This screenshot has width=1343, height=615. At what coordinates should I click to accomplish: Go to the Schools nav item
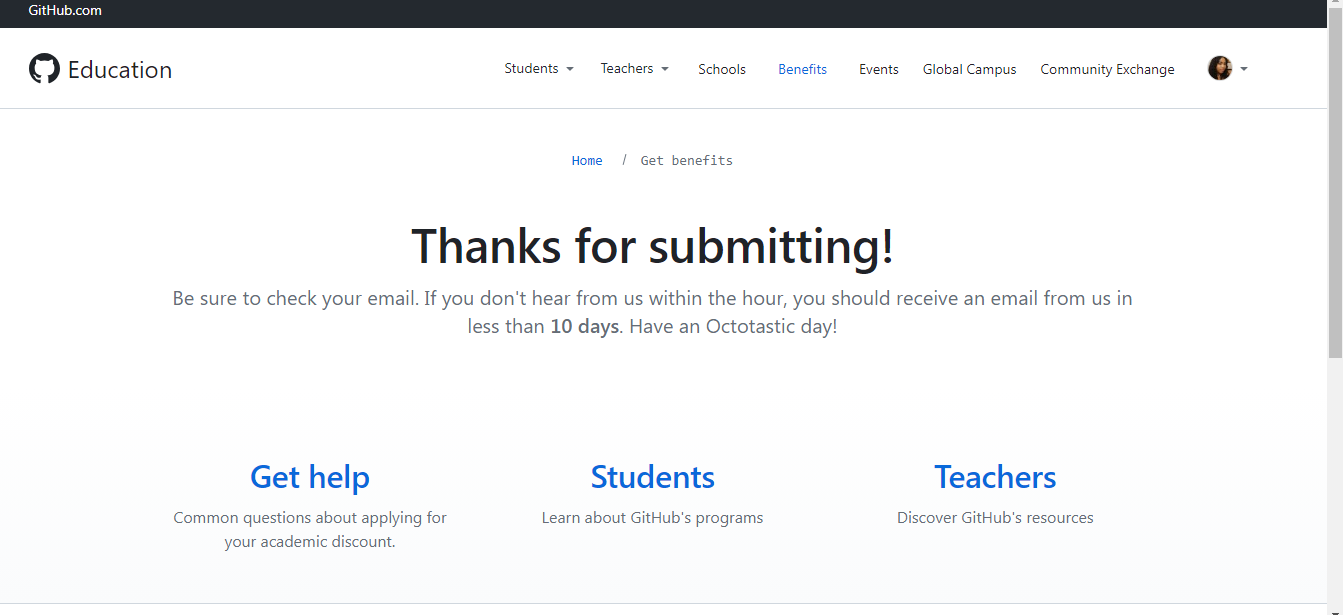pos(722,69)
